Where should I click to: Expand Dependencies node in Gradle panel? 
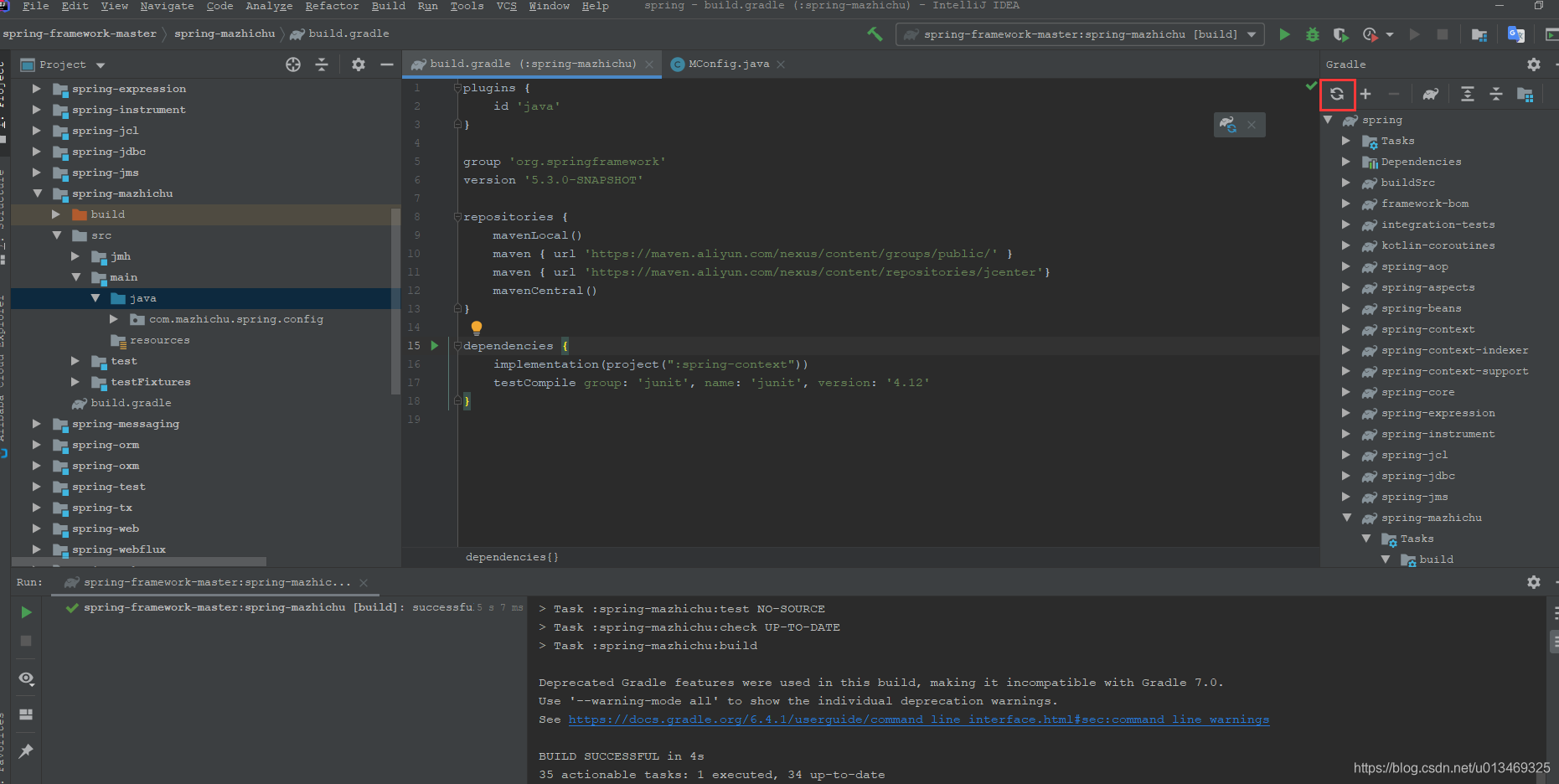pyautogui.click(x=1346, y=162)
